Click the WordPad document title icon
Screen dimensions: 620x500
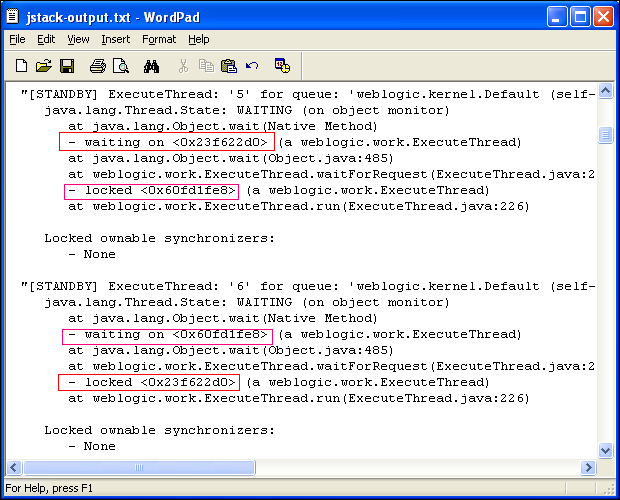click(x=13, y=17)
